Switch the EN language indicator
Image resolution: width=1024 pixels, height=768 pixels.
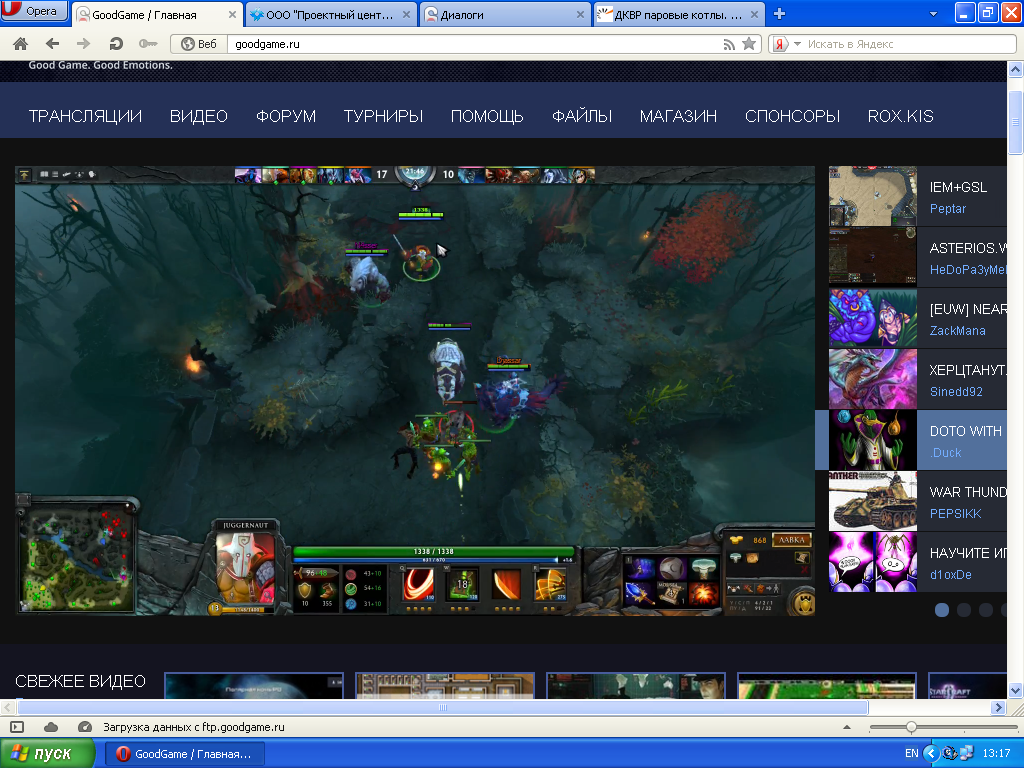(912, 754)
